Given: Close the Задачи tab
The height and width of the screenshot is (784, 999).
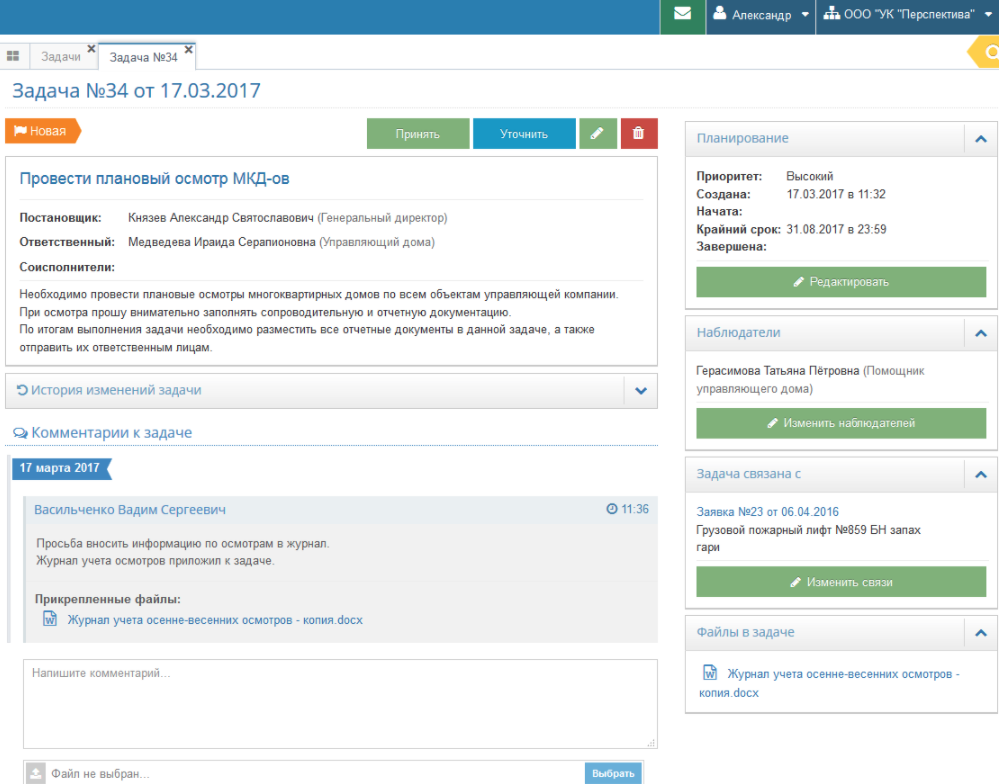Looking at the screenshot, I should pos(91,49).
